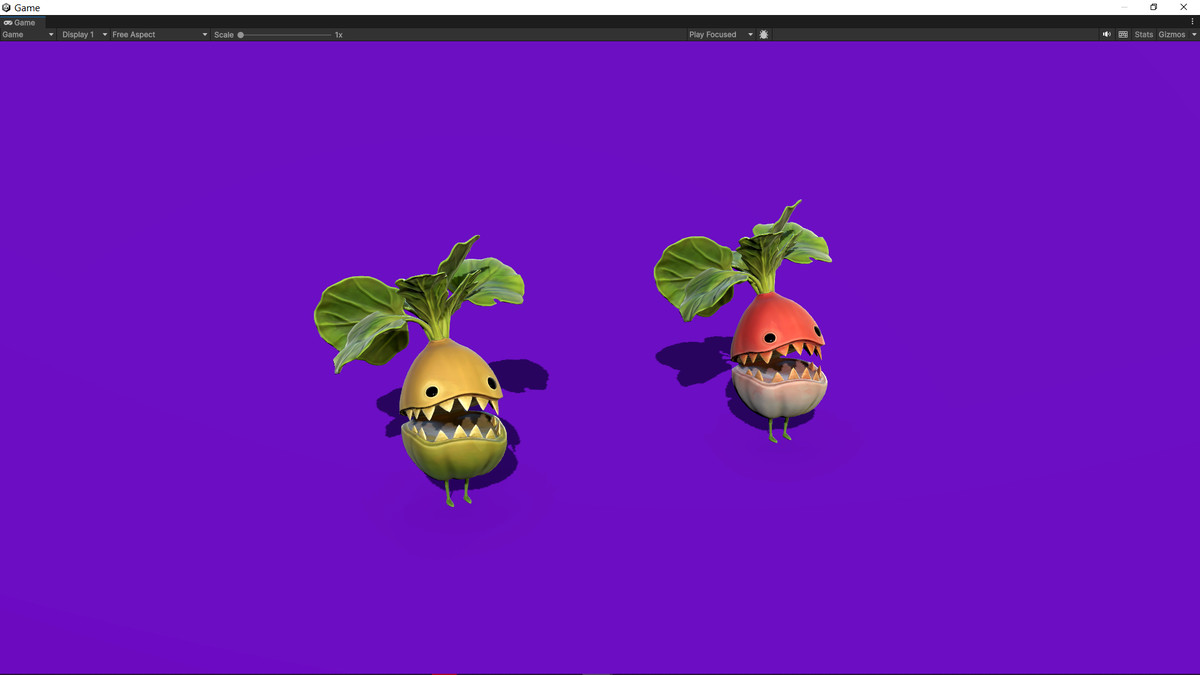Restore down the Game window
The height and width of the screenshot is (675, 1200).
tap(1153, 7)
